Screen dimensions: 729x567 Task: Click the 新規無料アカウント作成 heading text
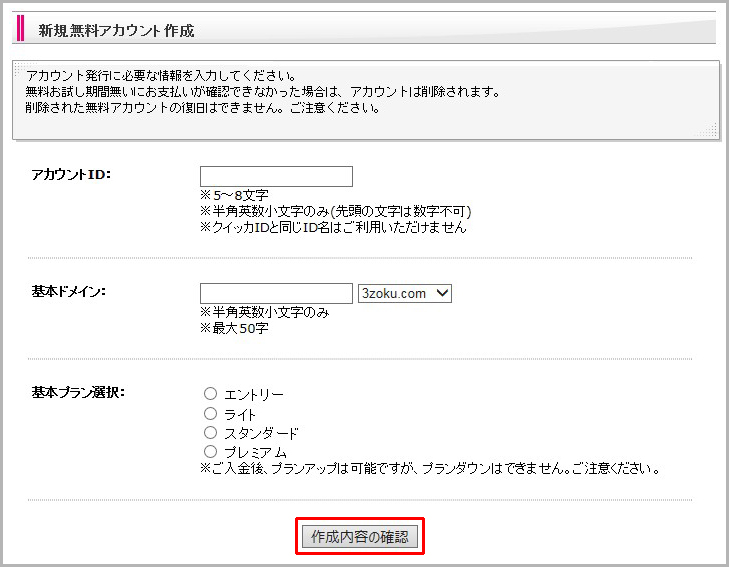[x=116, y=31]
